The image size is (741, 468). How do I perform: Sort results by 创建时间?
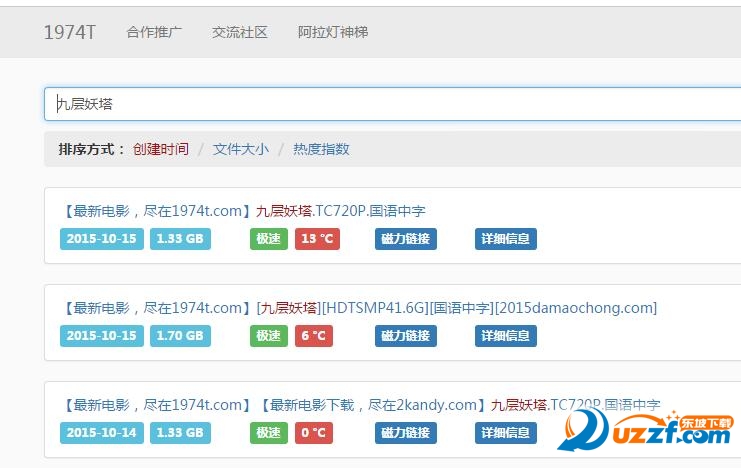click(x=161, y=149)
